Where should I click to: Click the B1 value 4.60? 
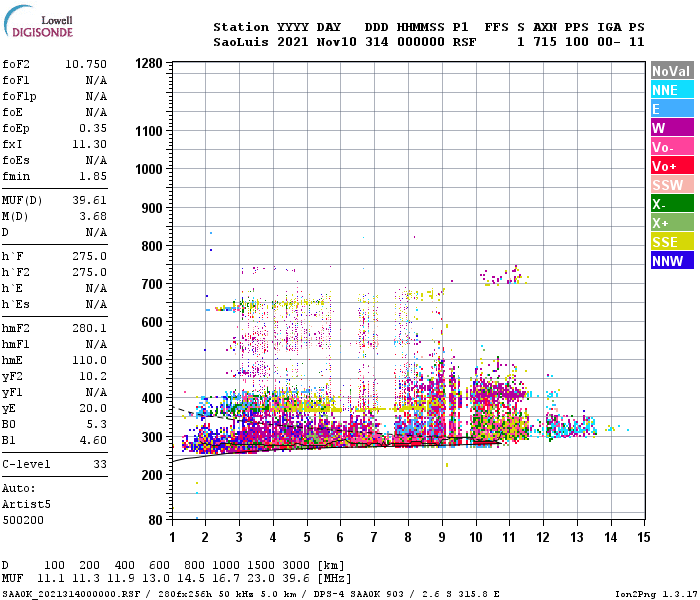point(93,440)
